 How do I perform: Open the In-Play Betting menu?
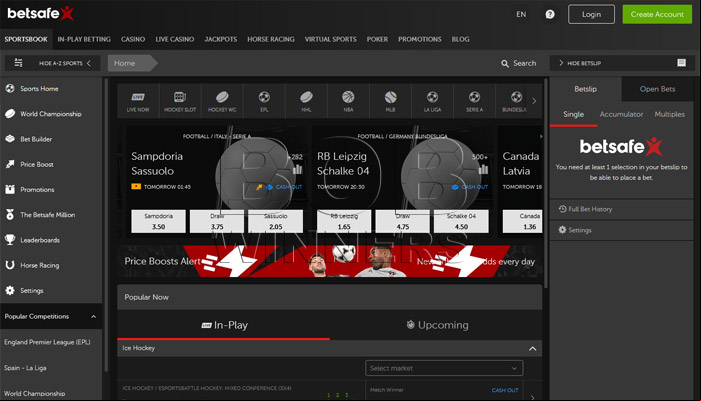coord(84,39)
